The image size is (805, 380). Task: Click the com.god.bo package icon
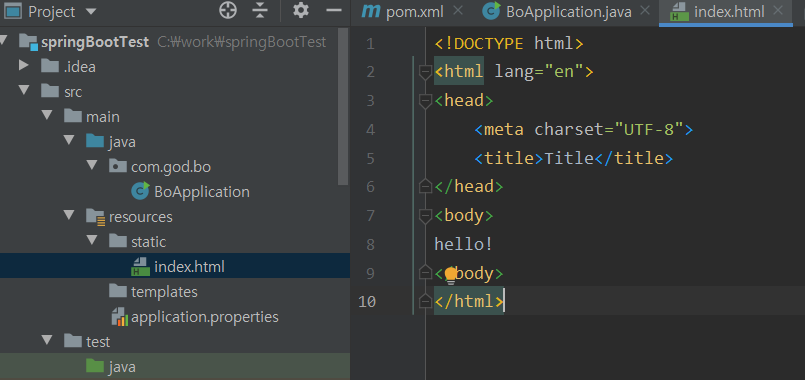point(118,166)
